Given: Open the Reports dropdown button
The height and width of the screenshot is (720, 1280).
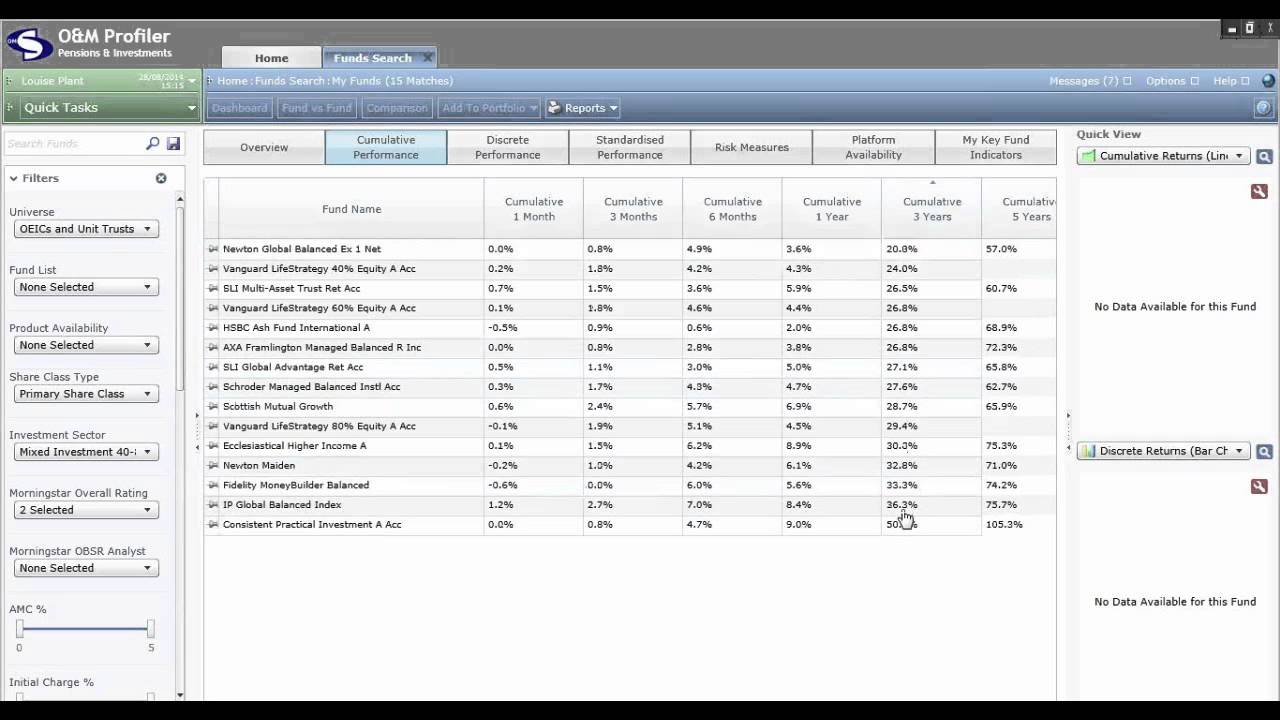Looking at the screenshot, I should (x=582, y=108).
